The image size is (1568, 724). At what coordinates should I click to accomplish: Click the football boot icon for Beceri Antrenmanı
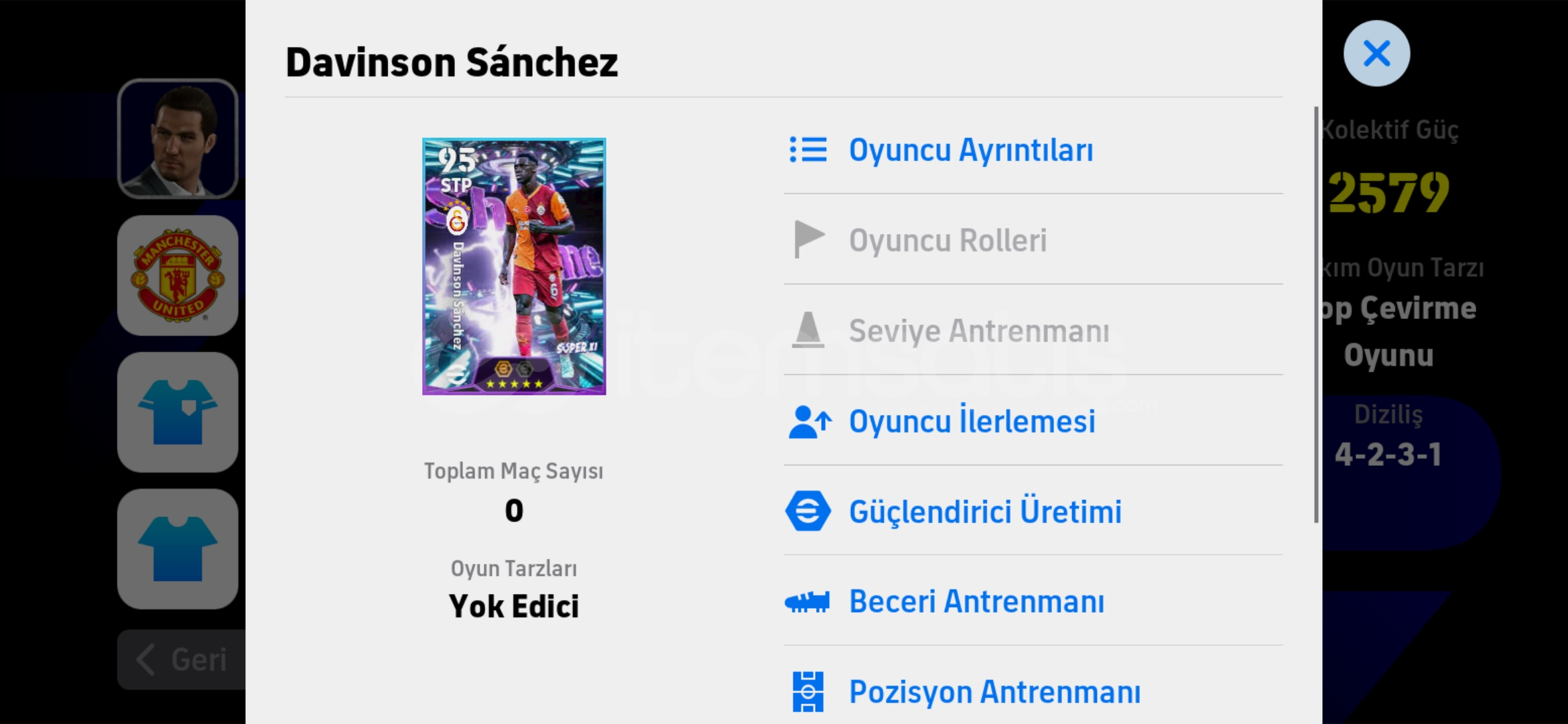[807, 602]
